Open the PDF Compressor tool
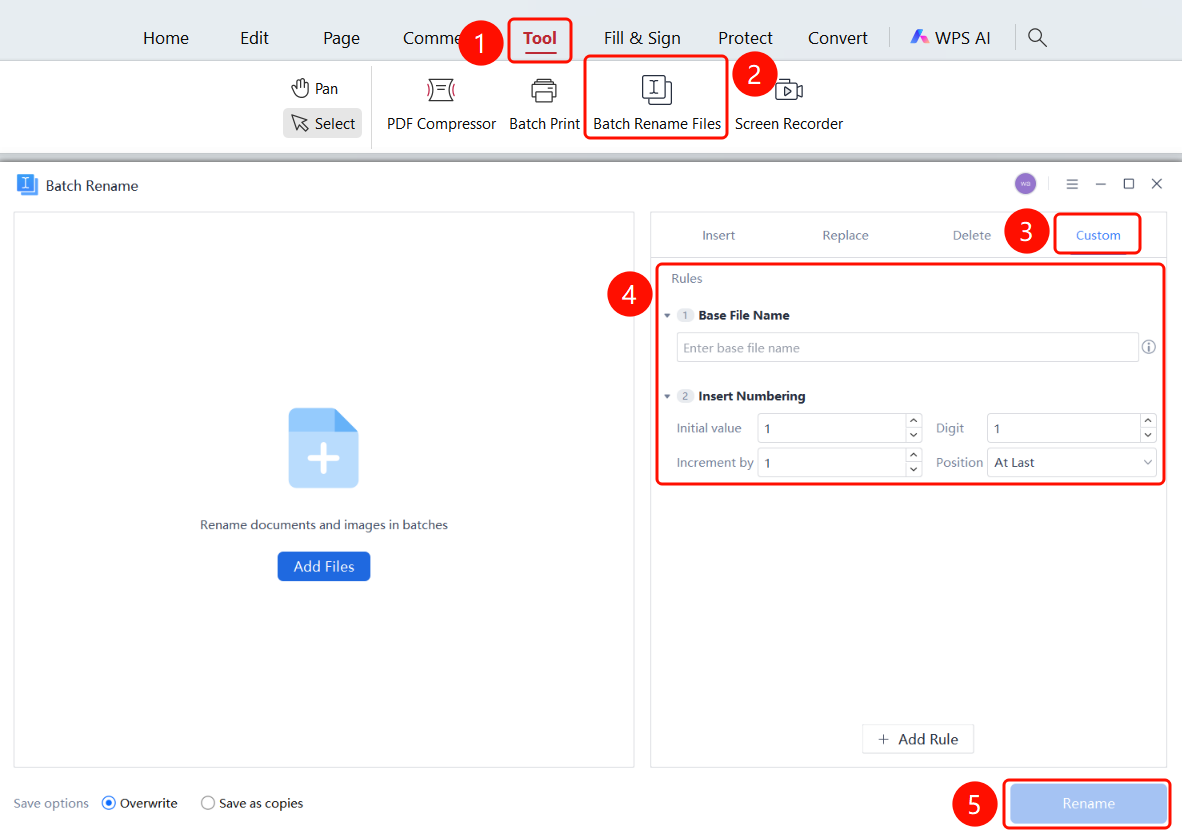1182x836 pixels. tap(441, 105)
